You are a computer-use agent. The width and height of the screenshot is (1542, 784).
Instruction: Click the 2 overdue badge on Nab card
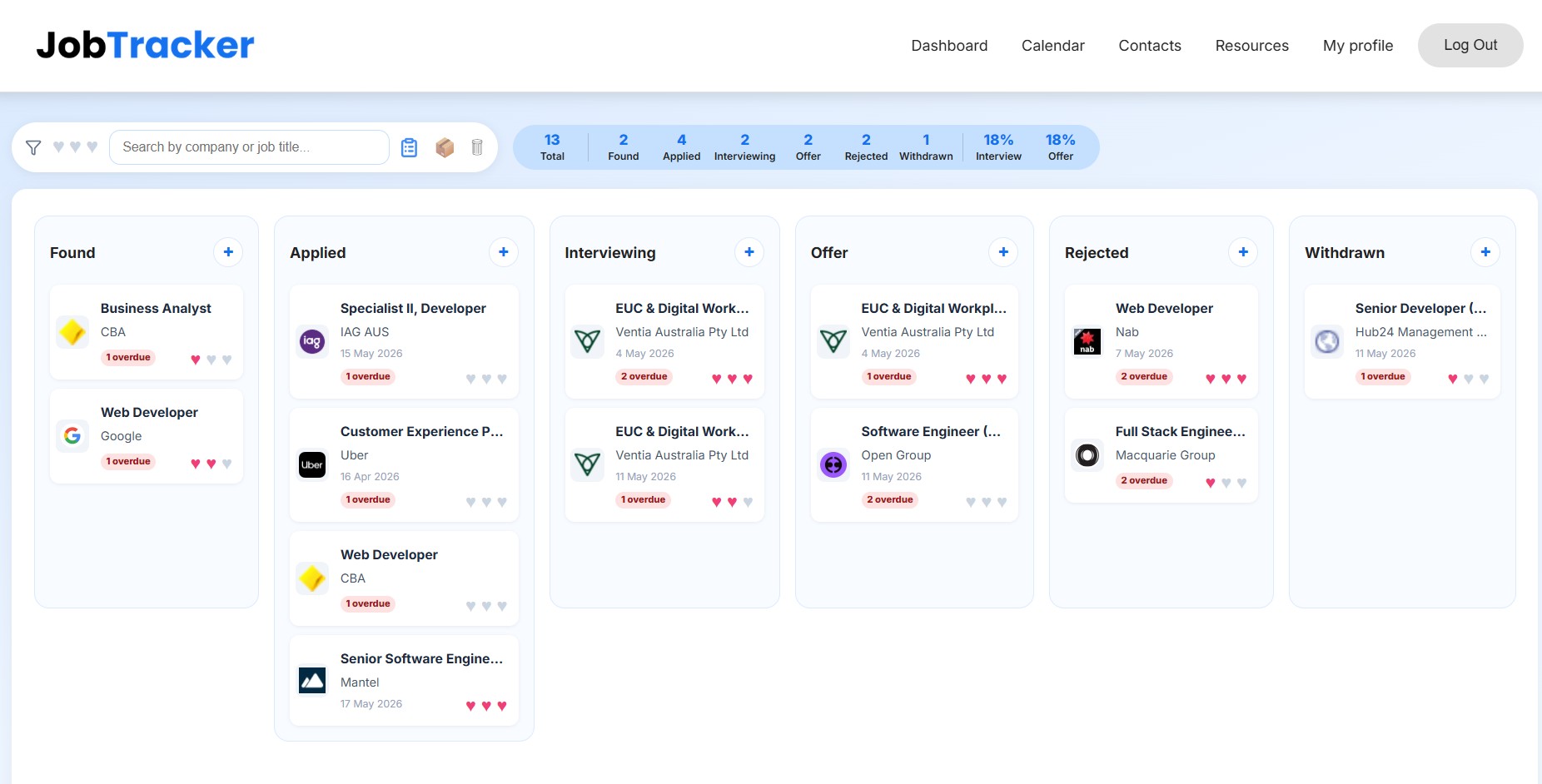[x=1144, y=377]
